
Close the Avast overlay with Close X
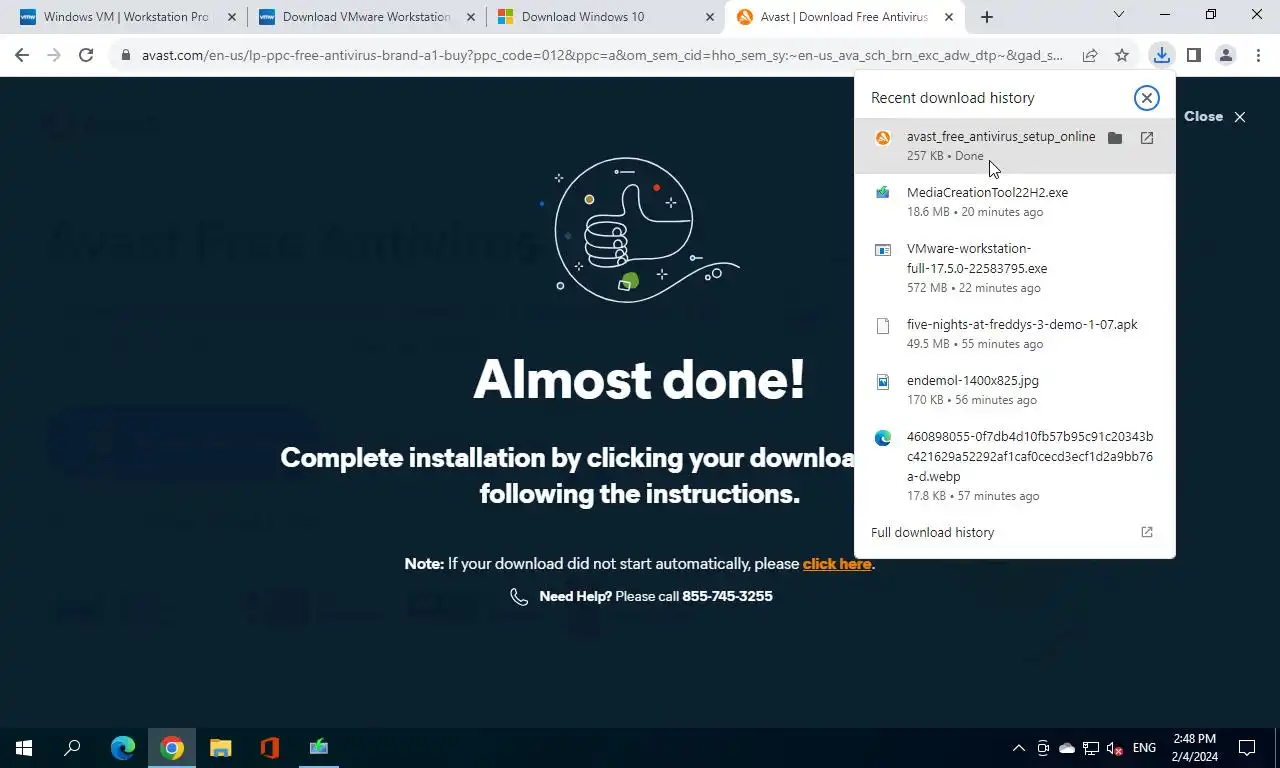click(x=1214, y=117)
